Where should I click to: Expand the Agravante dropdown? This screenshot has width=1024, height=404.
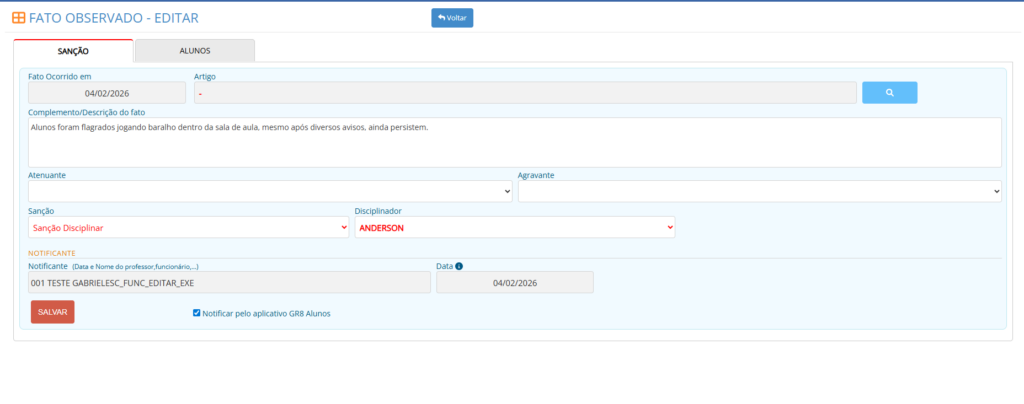pos(759,191)
